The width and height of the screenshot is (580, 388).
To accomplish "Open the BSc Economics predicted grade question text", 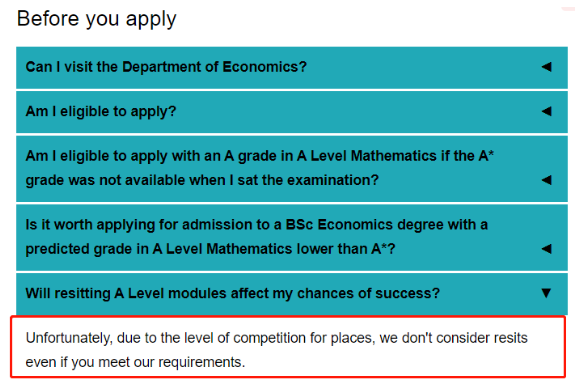I will (257, 237).
